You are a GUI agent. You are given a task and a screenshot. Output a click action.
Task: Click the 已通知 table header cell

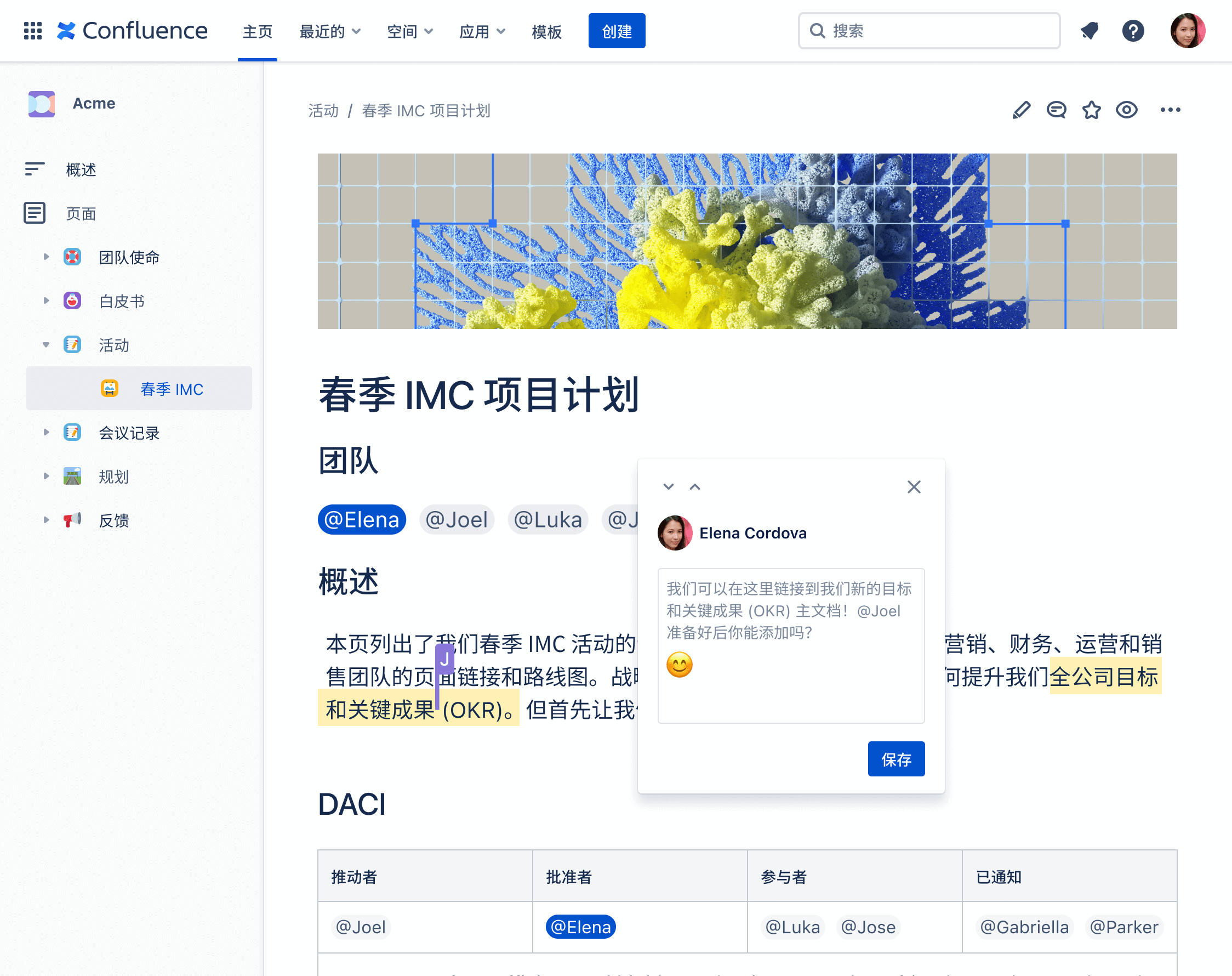pyautogui.click(x=1069, y=876)
